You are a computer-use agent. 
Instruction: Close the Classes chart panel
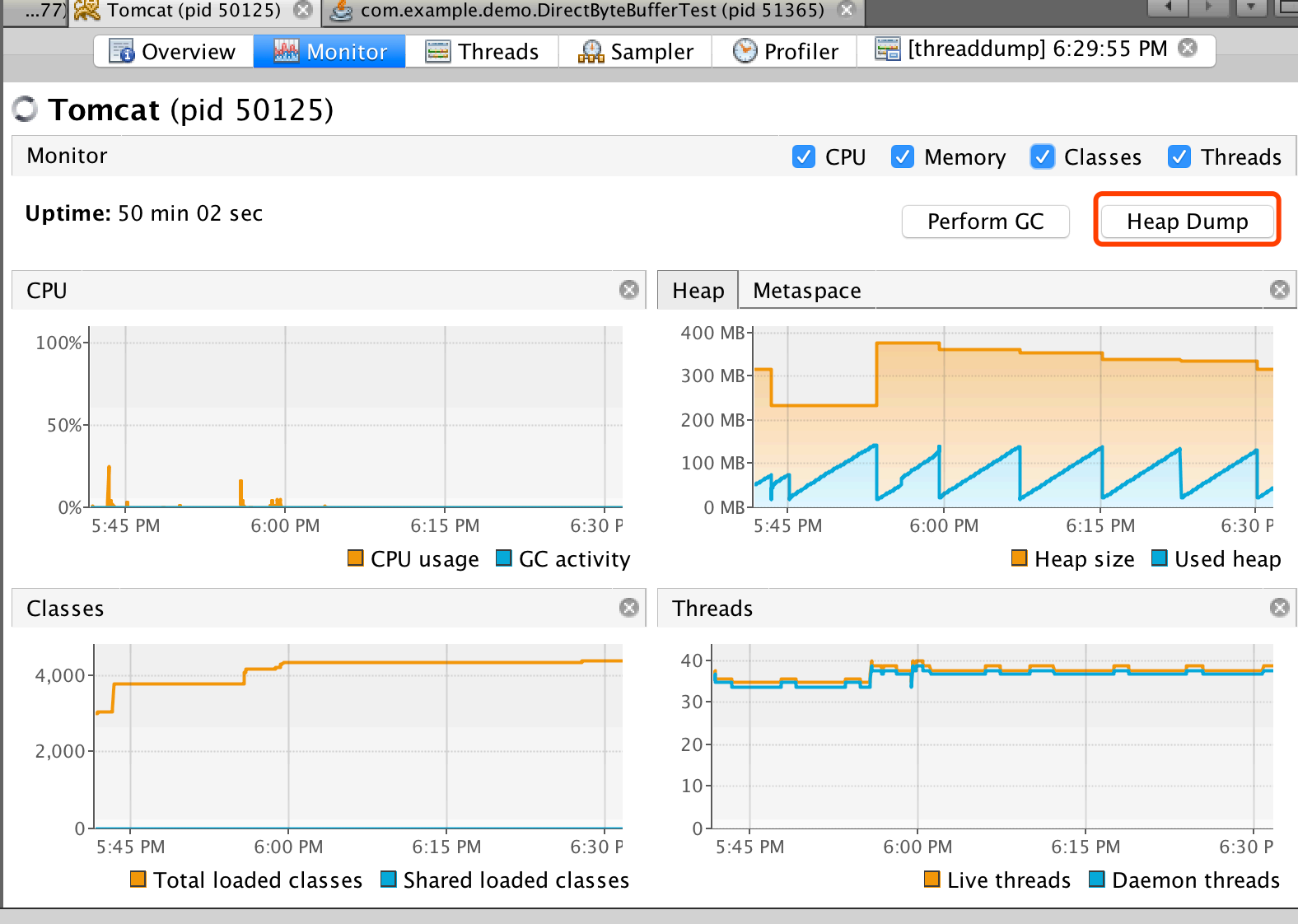coord(629,608)
